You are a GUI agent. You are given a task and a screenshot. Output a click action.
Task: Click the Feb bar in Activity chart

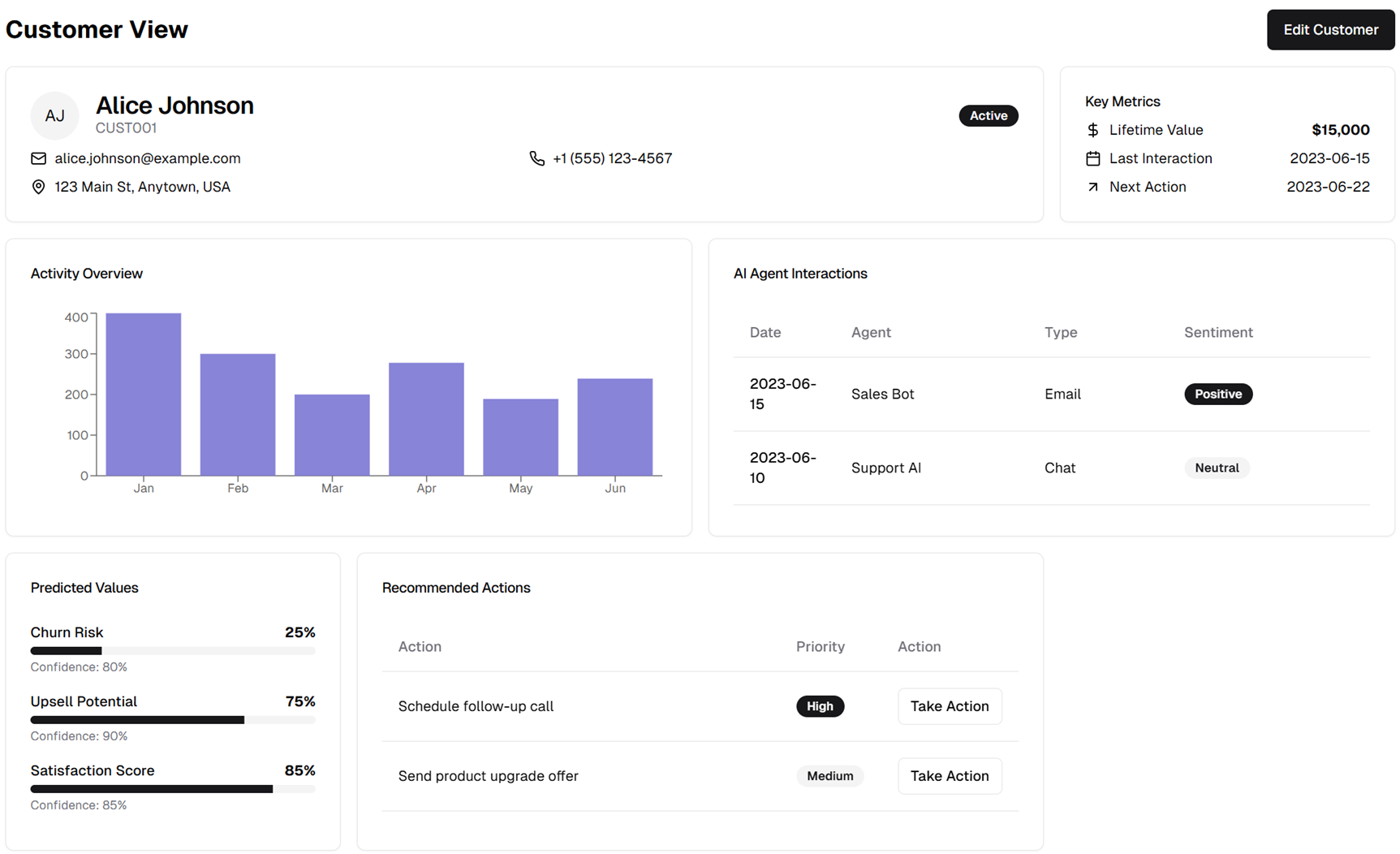click(x=238, y=415)
